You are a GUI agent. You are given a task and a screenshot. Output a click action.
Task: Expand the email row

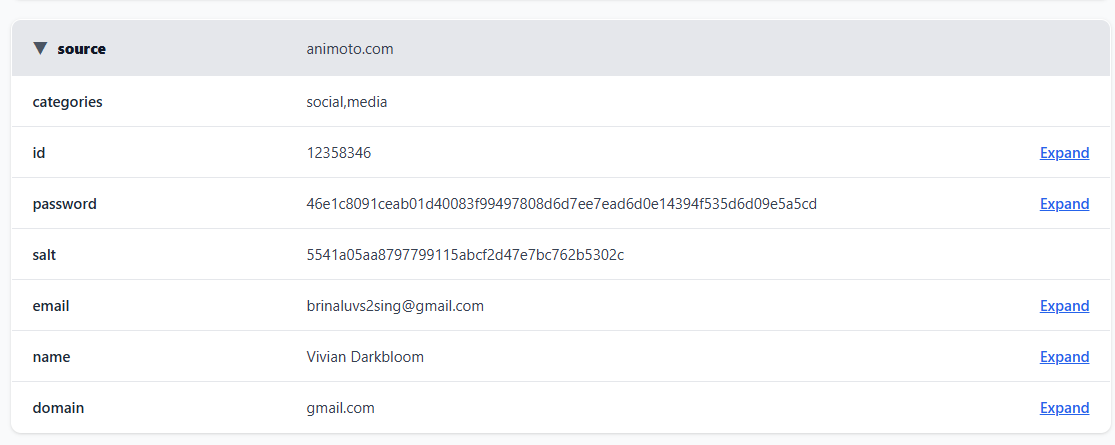[x=1064, y=306]
